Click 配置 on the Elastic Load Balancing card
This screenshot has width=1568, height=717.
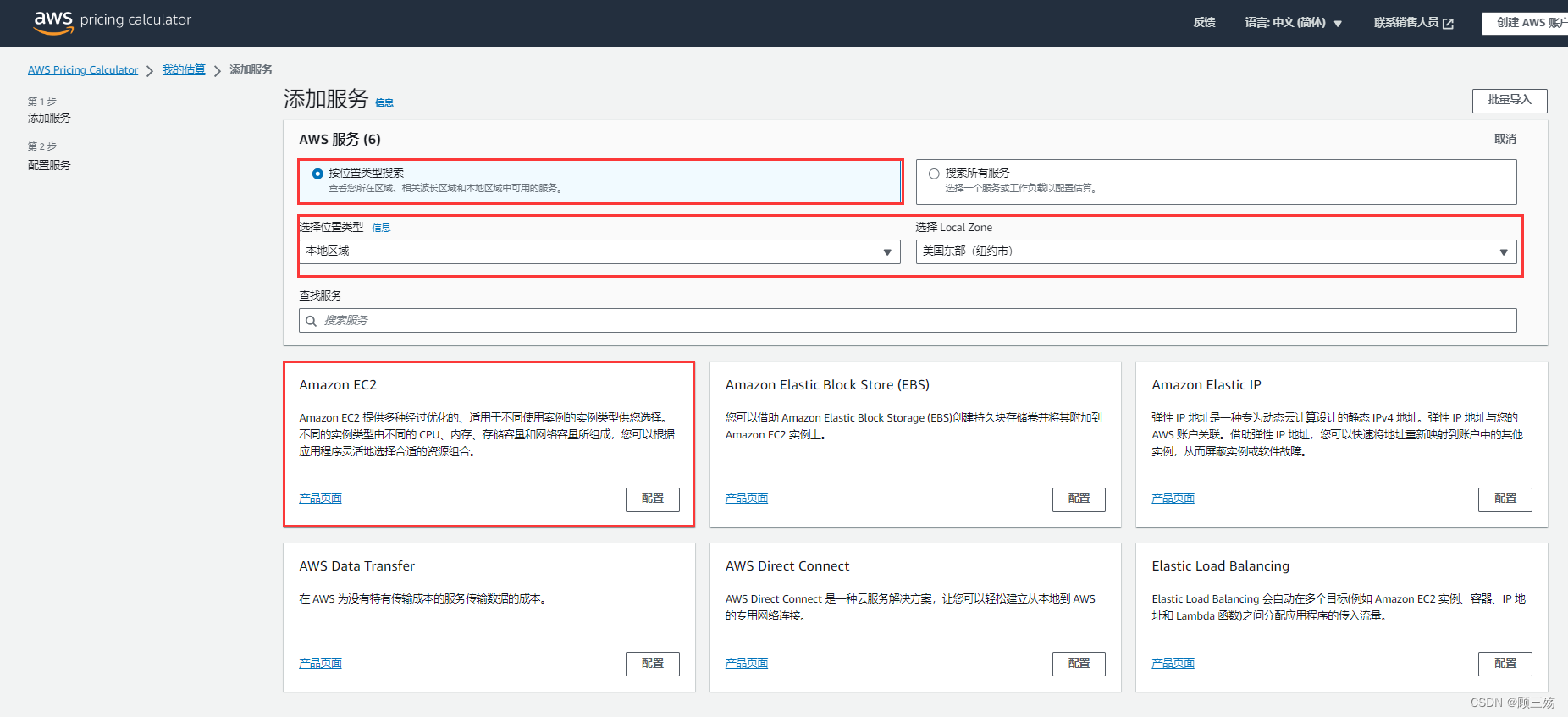click(x=1505, y=664)
